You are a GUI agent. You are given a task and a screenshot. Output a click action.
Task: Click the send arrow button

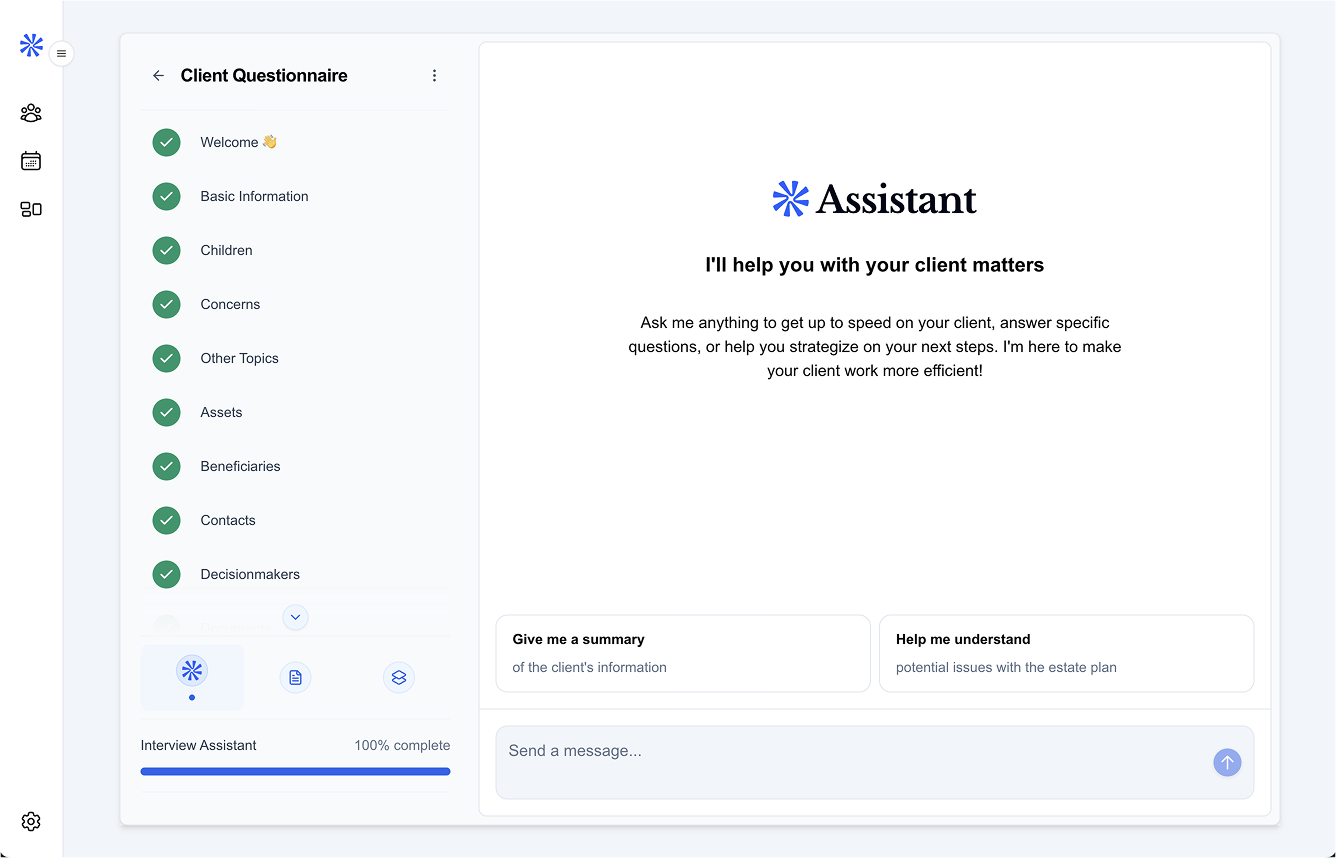click(1227, 762)
